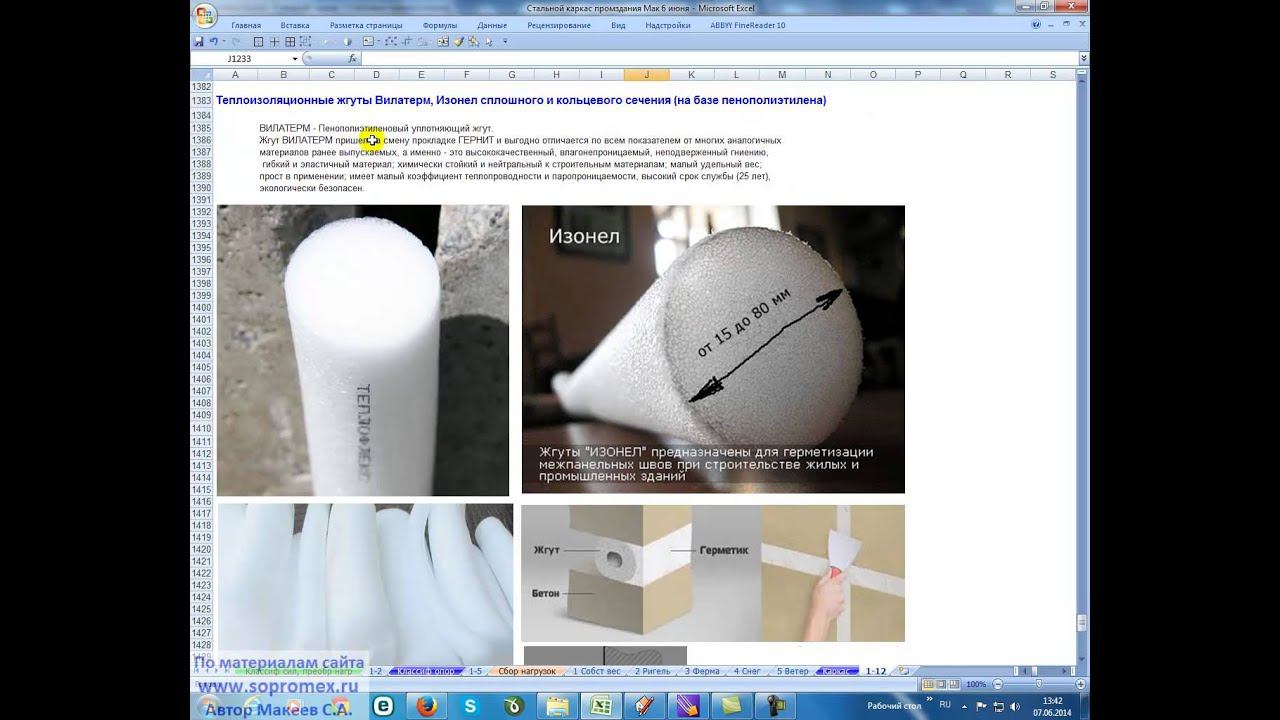Select row 1383 header
The height and width of the screenshot is (720, 1280).
tap(201, 101)
